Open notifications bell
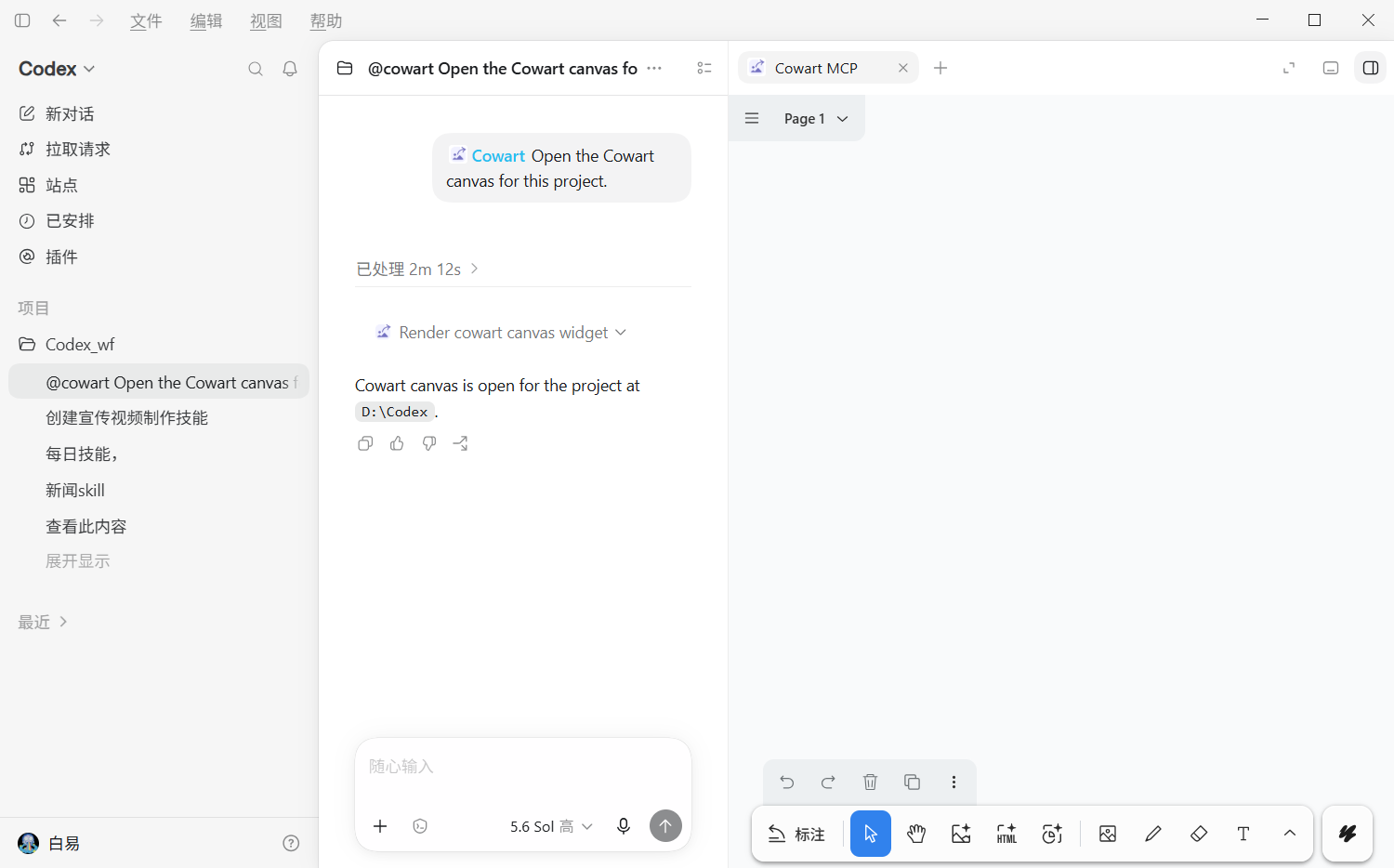Viewport: 1394px width, 868px height. pyautogui.click(x=290, y=69)
